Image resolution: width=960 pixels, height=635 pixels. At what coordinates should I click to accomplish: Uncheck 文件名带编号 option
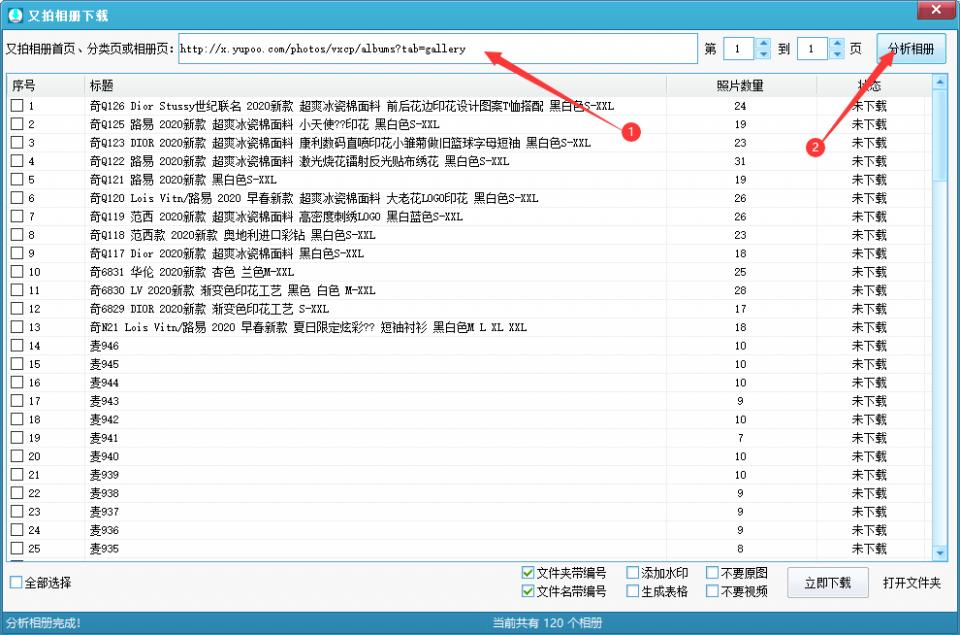(x=528, y=592)
